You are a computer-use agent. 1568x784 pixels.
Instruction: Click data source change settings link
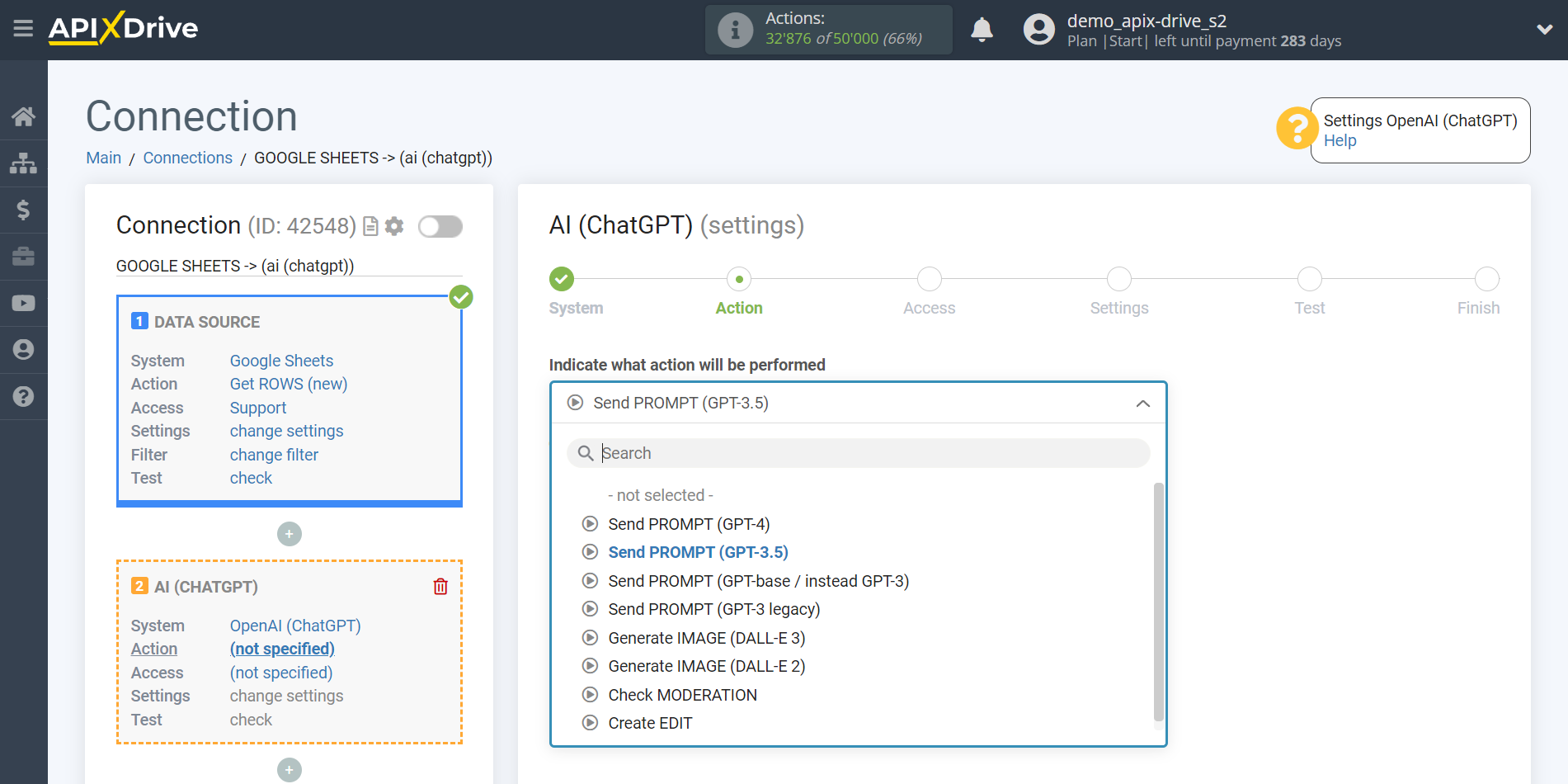pyautogui.click(x=286, y=431)
